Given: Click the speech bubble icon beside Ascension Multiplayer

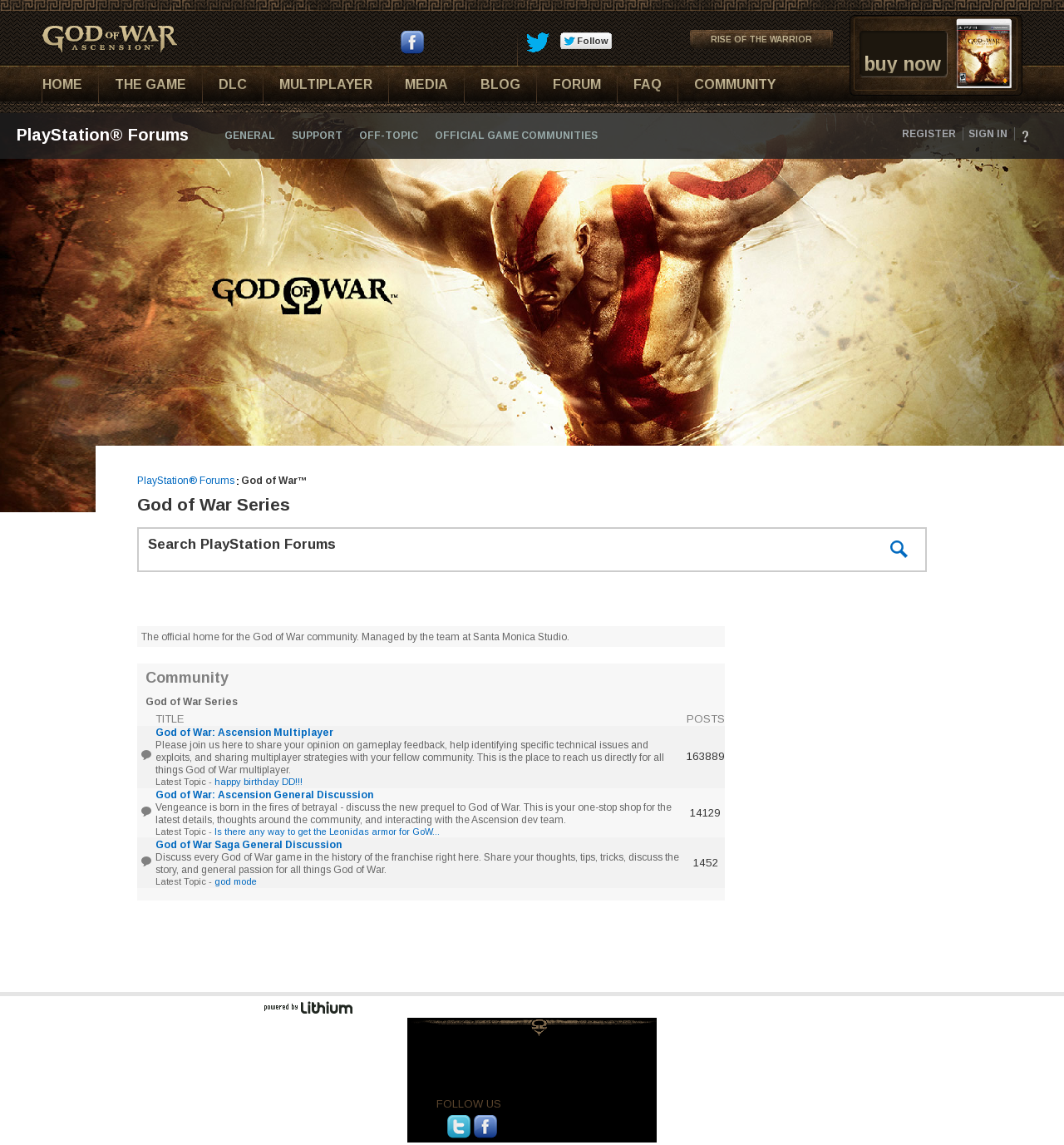Looking at the screenshot, I should [146, 755].
